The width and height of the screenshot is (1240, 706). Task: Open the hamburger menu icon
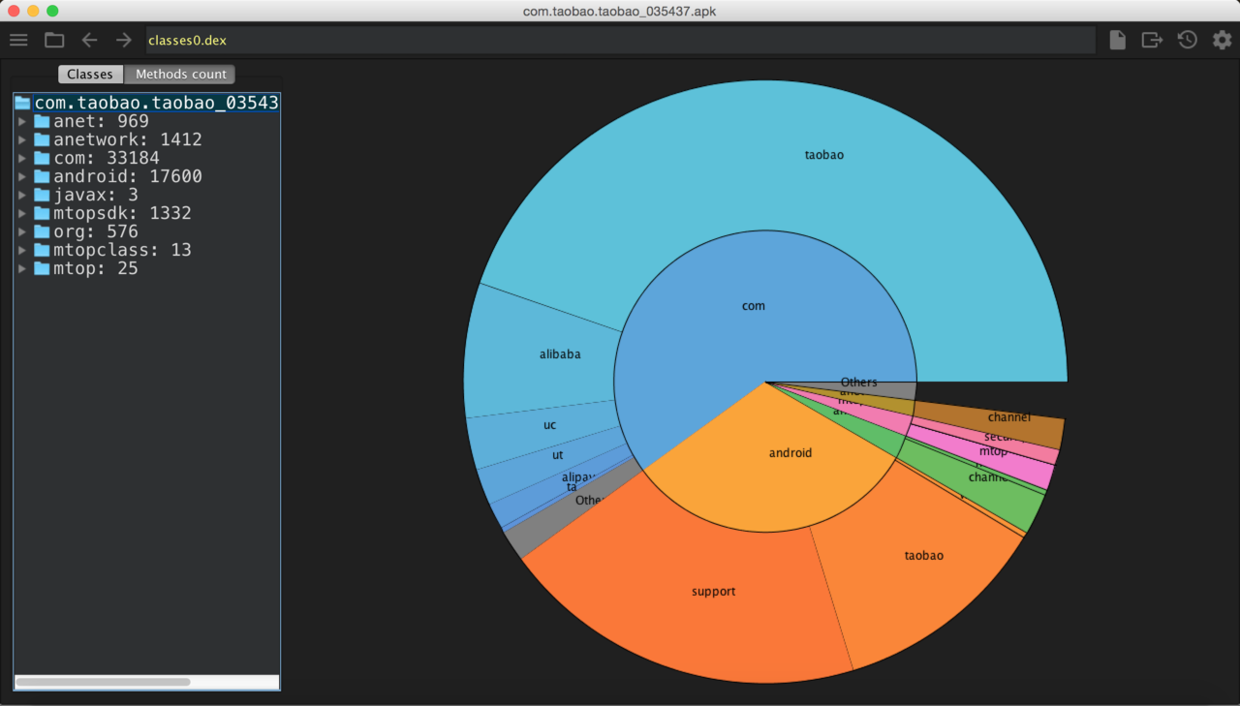point(19,40)
